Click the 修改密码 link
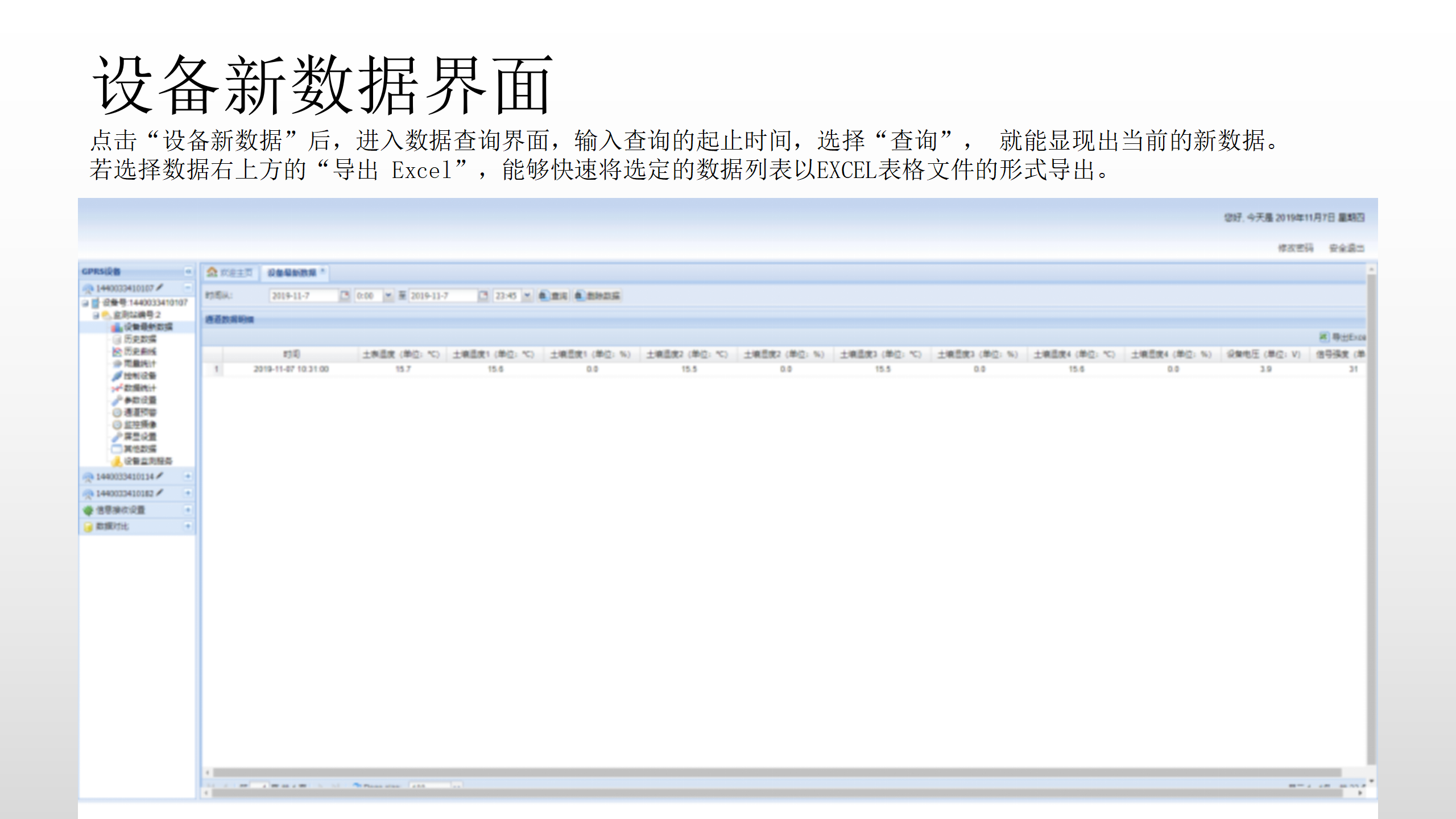This screenshot has height=819, width=1456. pyautogui.click(x=1295, y=248)
